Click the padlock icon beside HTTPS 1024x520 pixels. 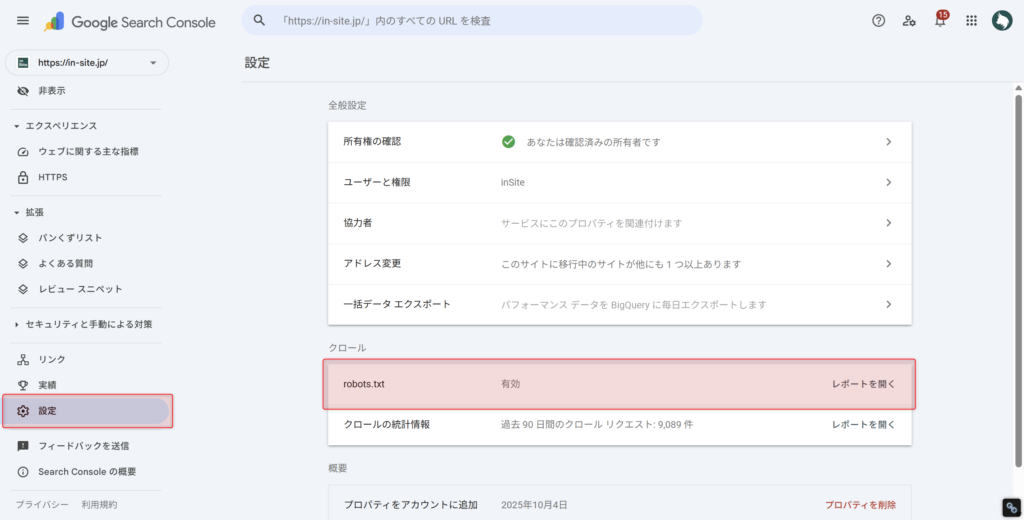coord(23,177)
